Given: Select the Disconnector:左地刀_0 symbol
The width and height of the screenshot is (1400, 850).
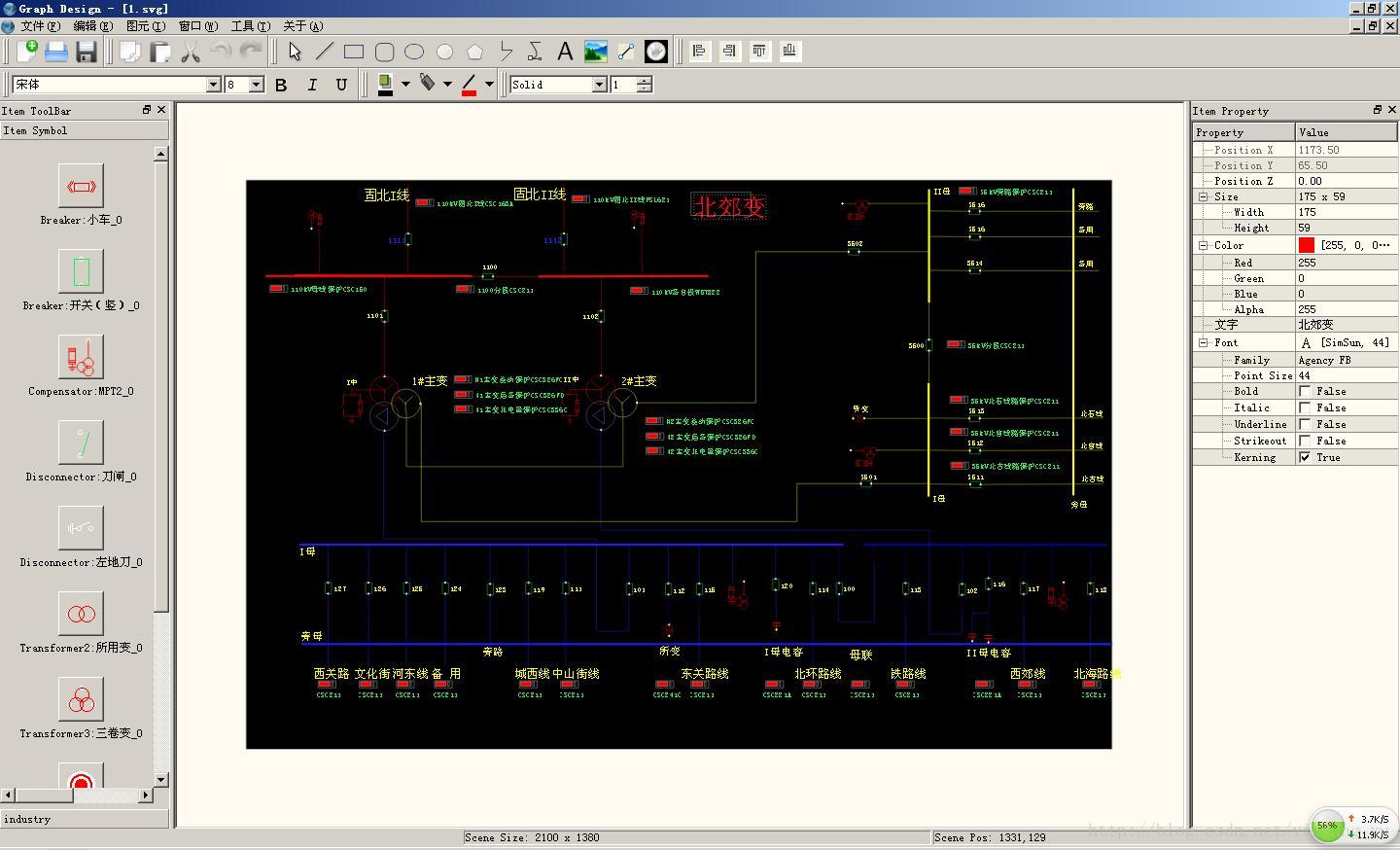Looking at the screenshot, I should [82, 528].
